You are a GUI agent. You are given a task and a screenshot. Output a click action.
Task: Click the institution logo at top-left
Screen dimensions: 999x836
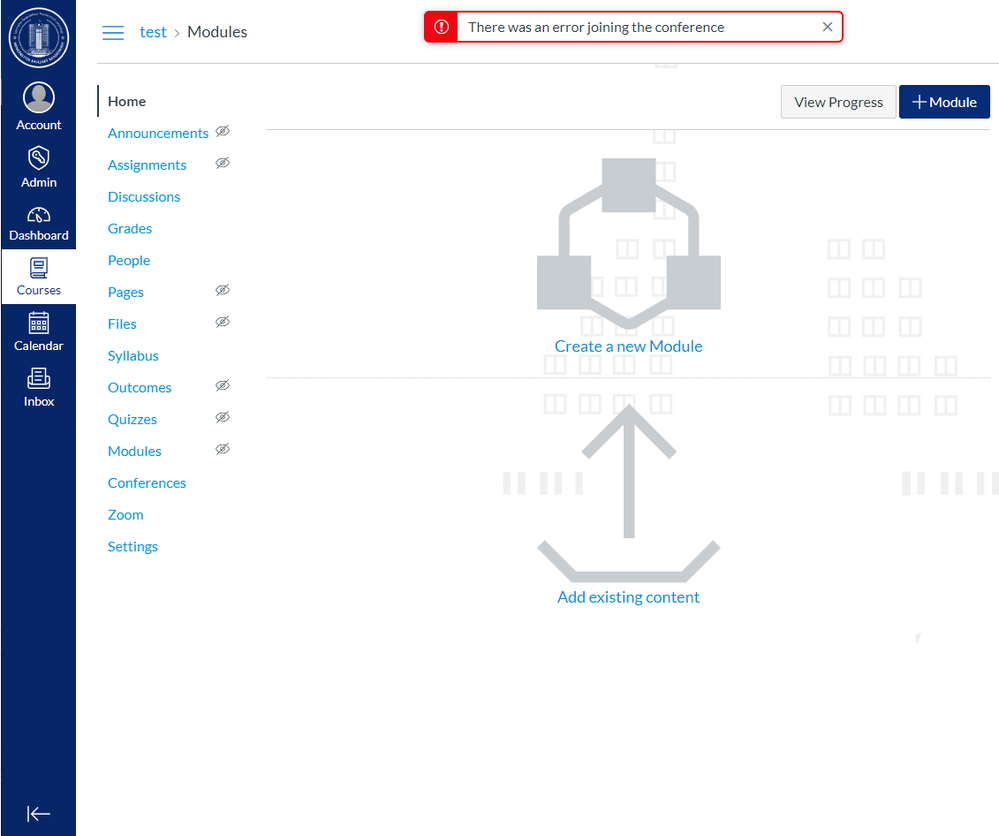[39, 37]
